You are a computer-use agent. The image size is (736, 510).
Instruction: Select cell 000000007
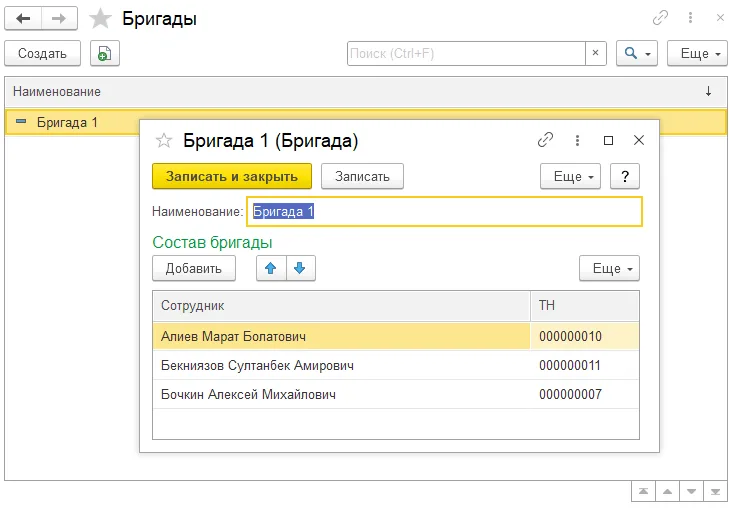point(585,395)
